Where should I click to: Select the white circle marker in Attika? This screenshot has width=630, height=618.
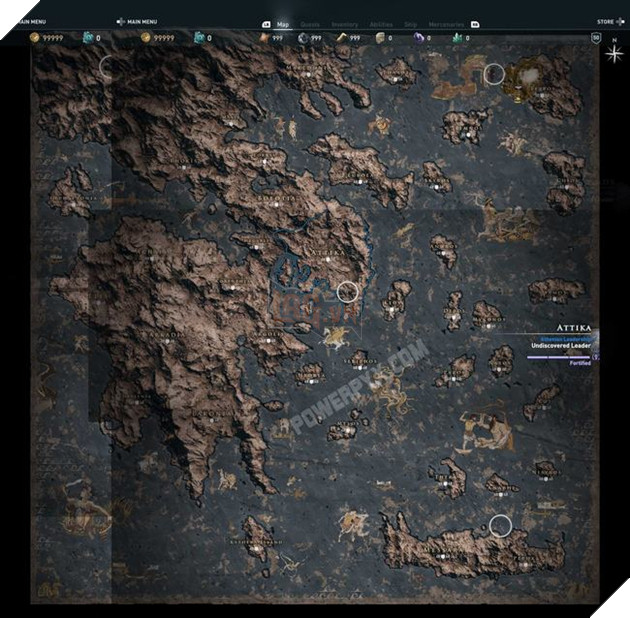point(347,292)
